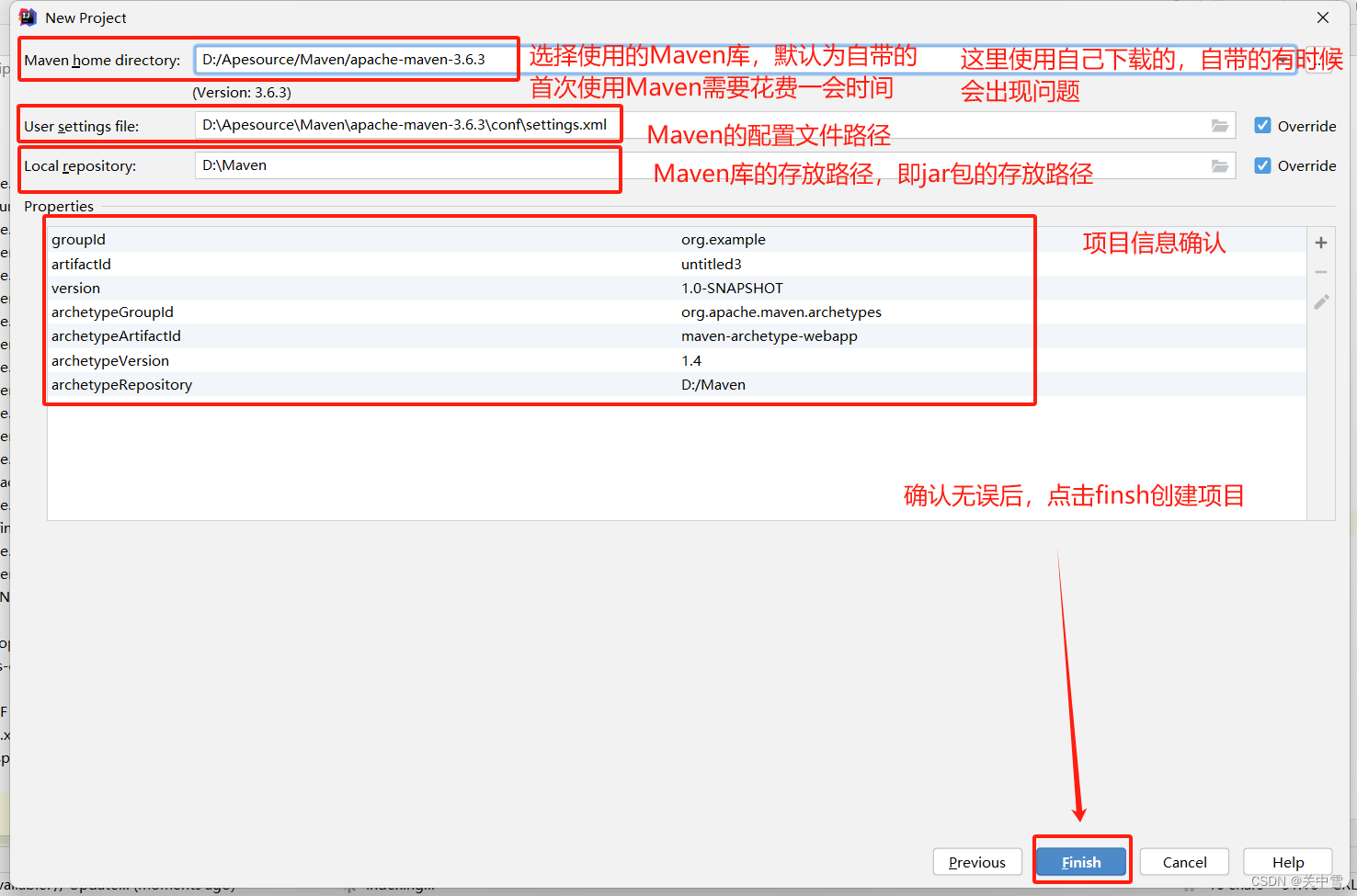Open Help for the New Project dialog
1357x896 pixels.
(1287, 862)
